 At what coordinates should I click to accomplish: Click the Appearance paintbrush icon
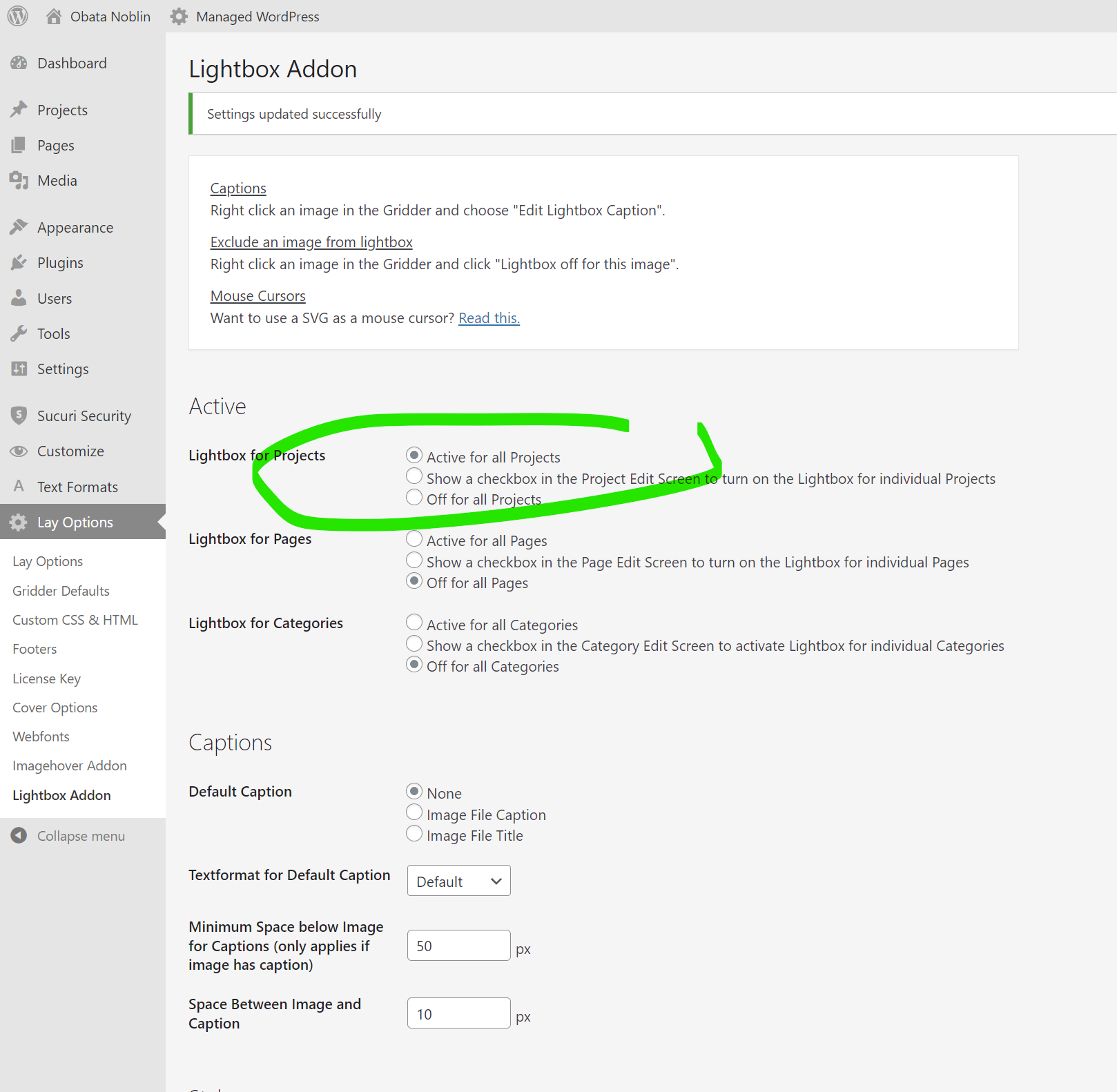point(19,227)
